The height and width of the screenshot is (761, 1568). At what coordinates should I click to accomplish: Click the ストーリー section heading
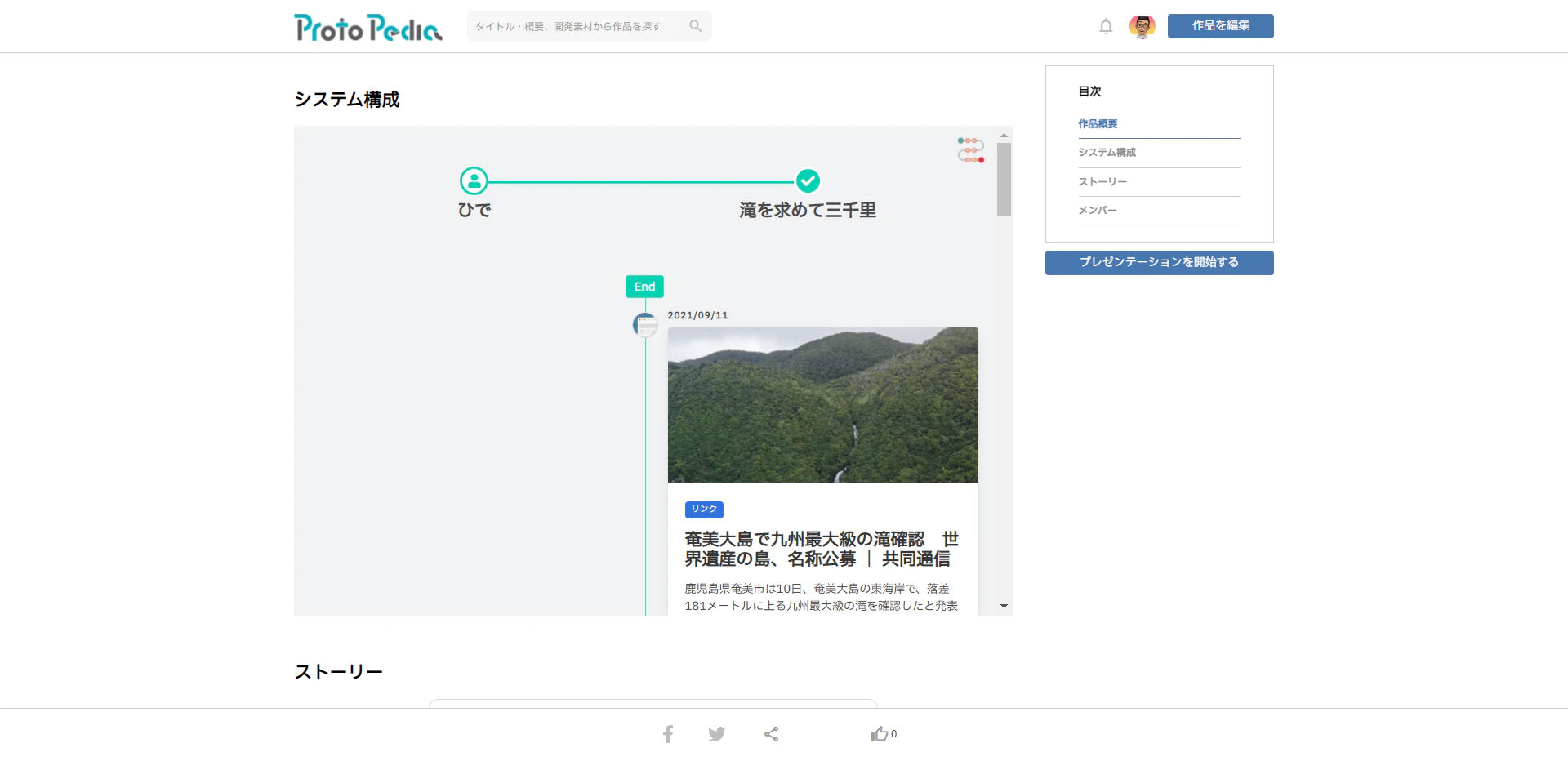click(338, 672)
